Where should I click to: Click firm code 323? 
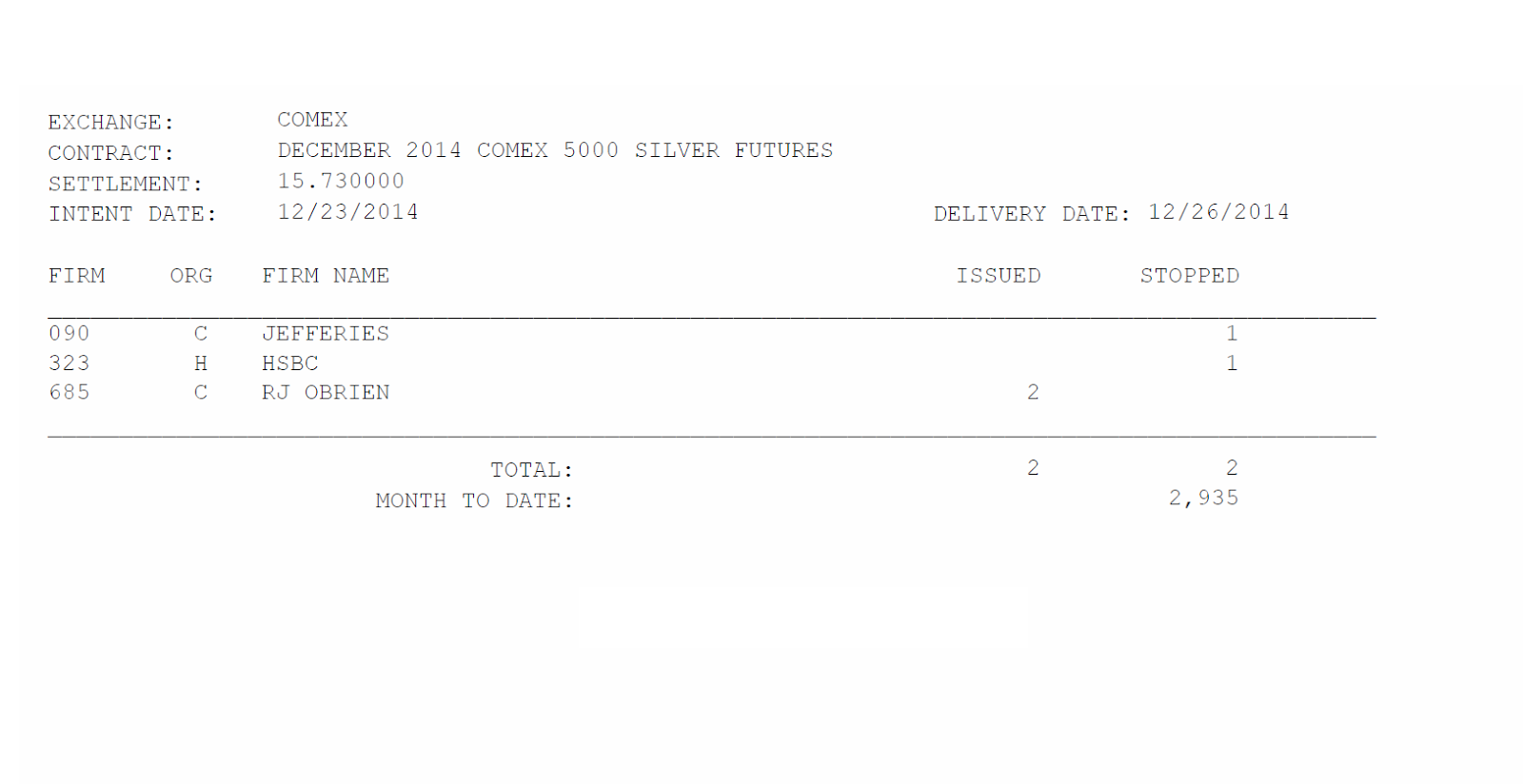(69, 363)
